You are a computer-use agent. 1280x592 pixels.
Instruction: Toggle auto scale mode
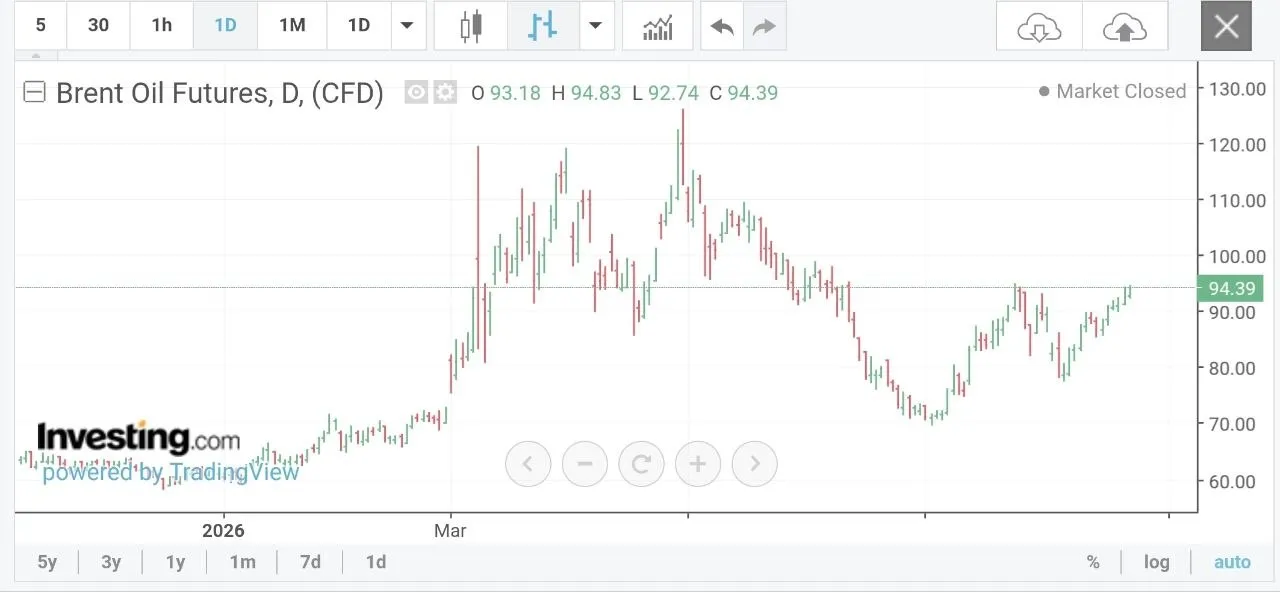[x=1232, y=562]
